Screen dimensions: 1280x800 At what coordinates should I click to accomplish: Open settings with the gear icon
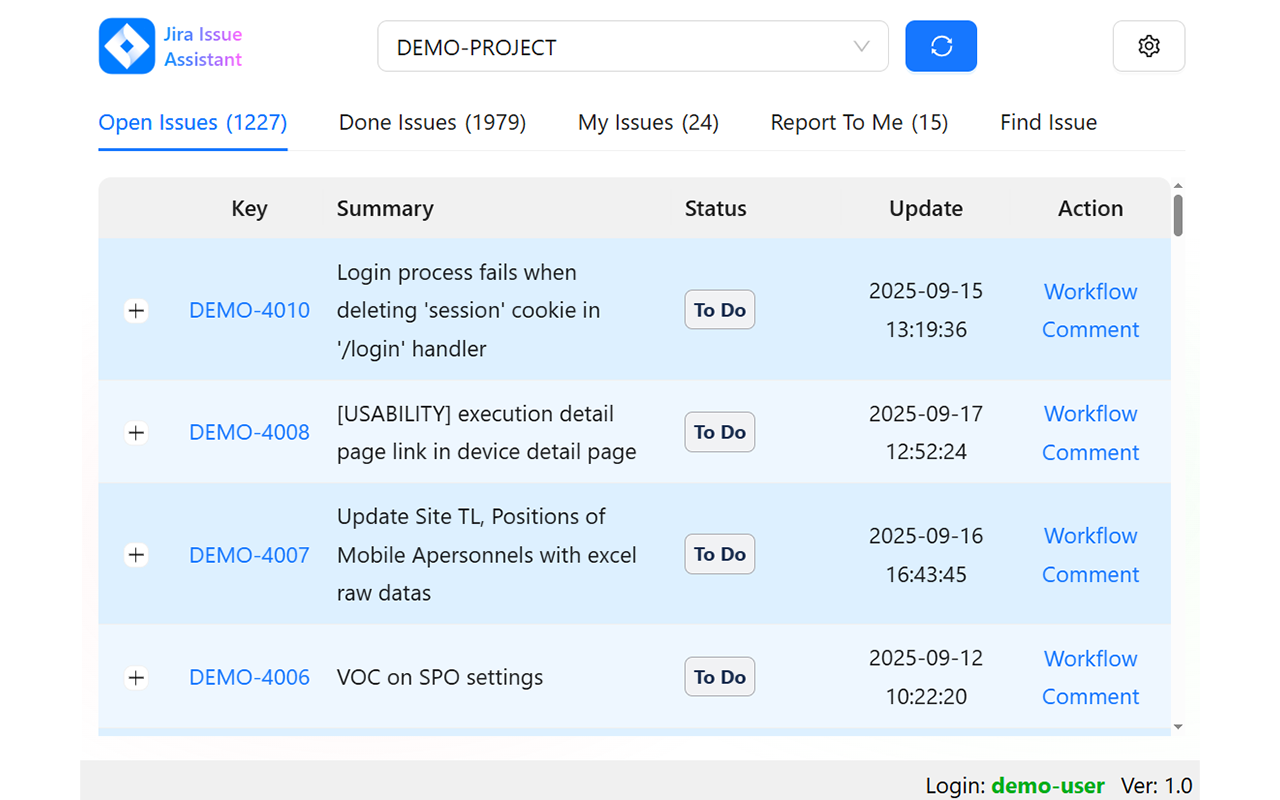pos(1149,46)
